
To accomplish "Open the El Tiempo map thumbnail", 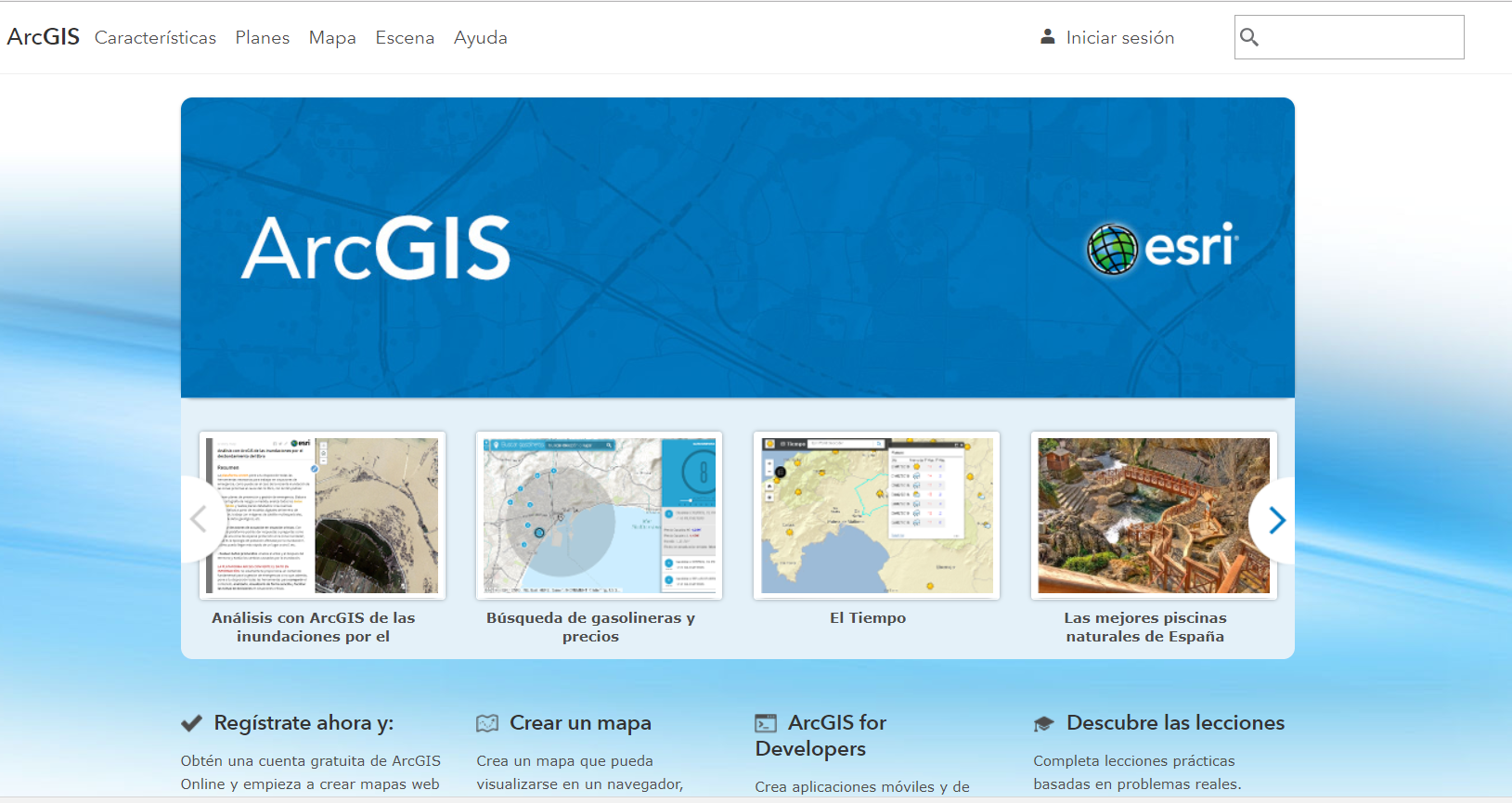I will (x=876, y=515).
